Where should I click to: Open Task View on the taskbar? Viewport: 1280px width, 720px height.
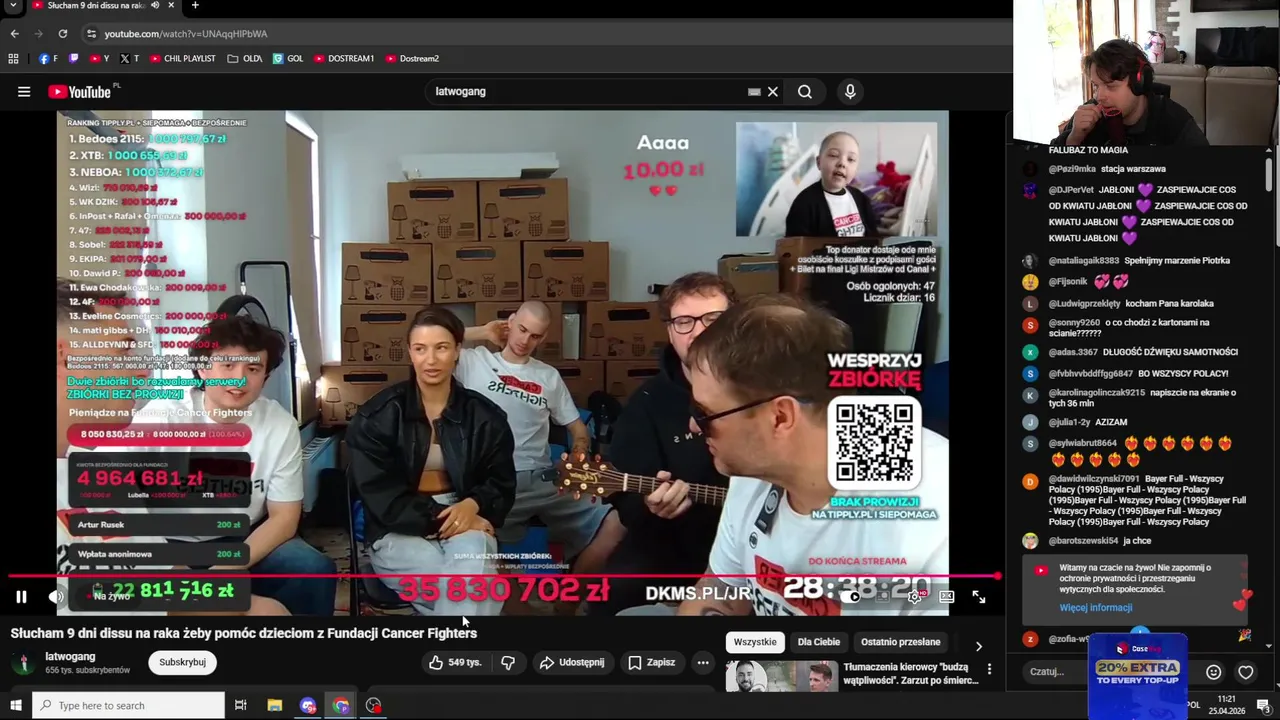click(x=240, y=706)
